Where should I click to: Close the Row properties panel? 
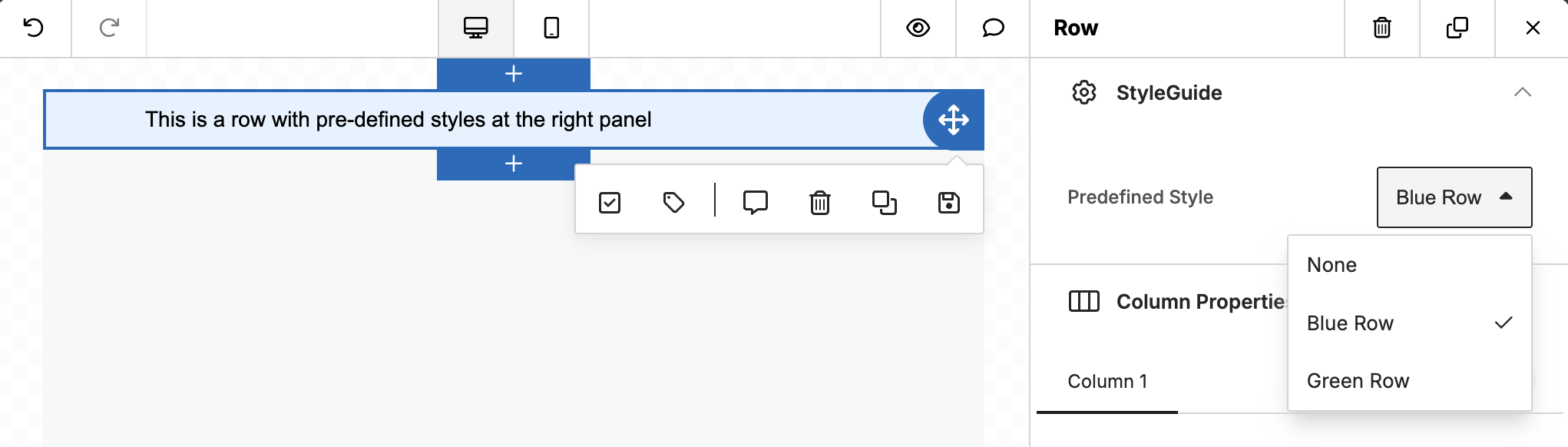point(1533,28)
